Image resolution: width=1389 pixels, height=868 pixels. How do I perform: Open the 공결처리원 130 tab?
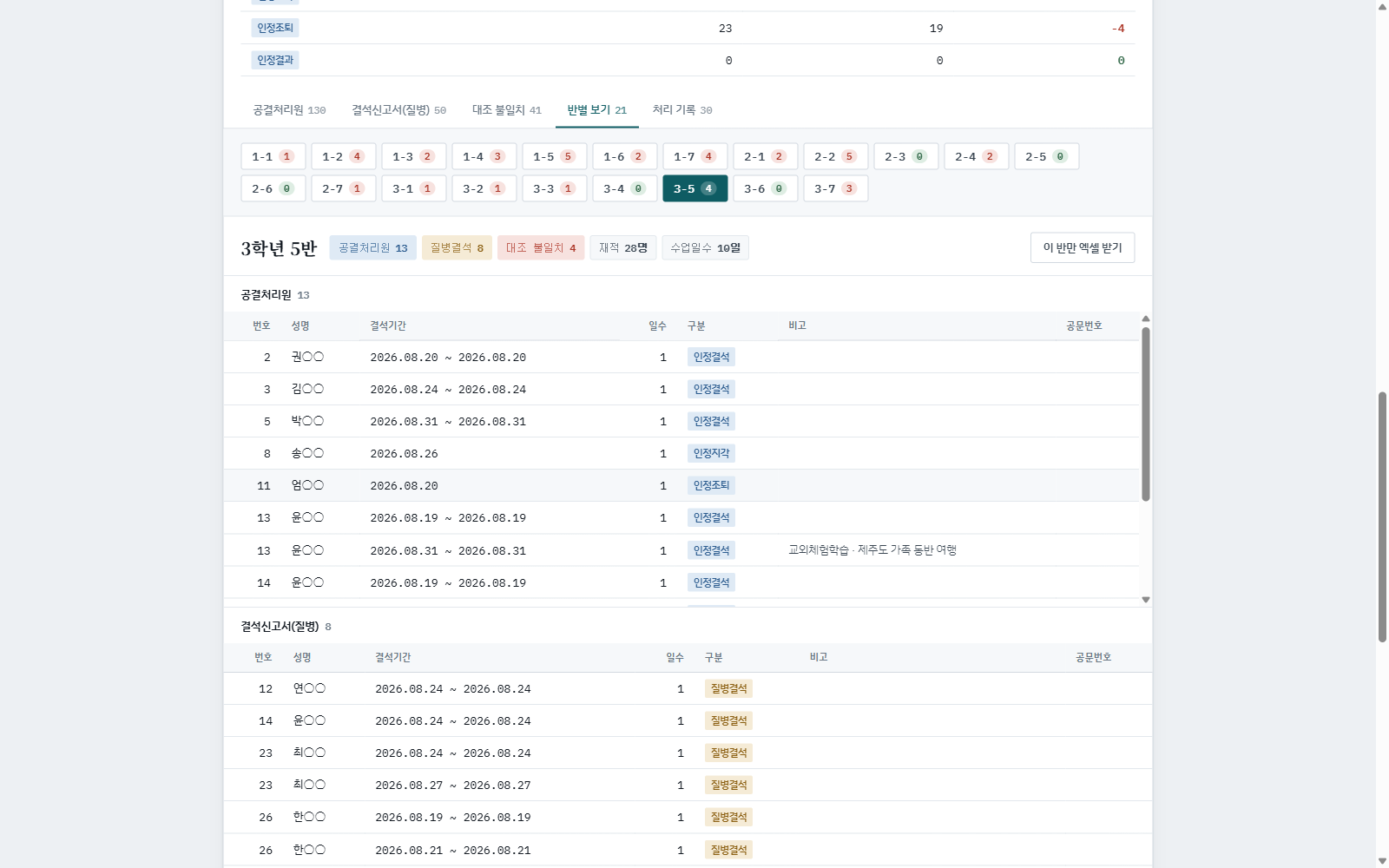289,110
